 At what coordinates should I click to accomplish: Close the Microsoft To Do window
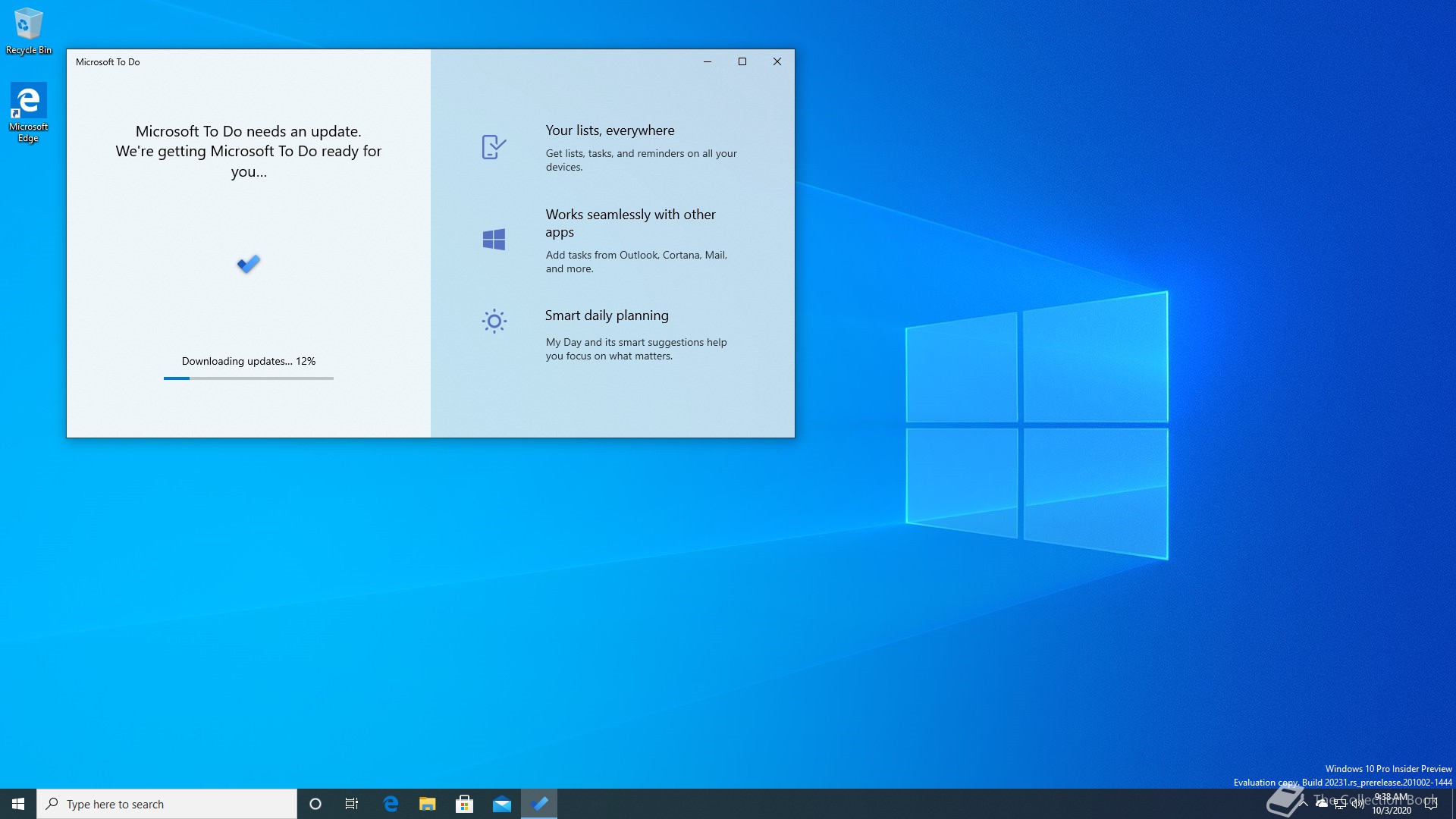(x=777, y=61)
